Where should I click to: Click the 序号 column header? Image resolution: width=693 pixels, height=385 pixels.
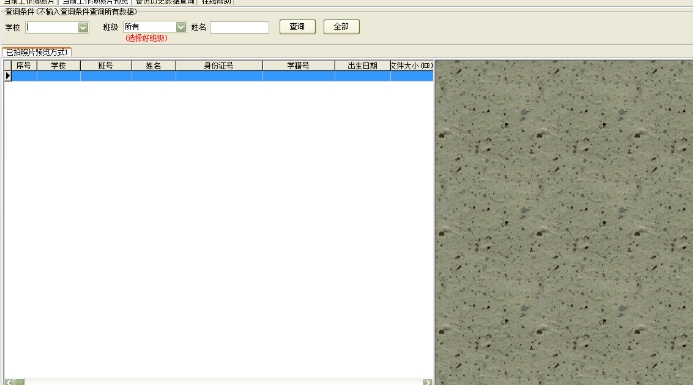pyautogui.click(x=24, y=65)
